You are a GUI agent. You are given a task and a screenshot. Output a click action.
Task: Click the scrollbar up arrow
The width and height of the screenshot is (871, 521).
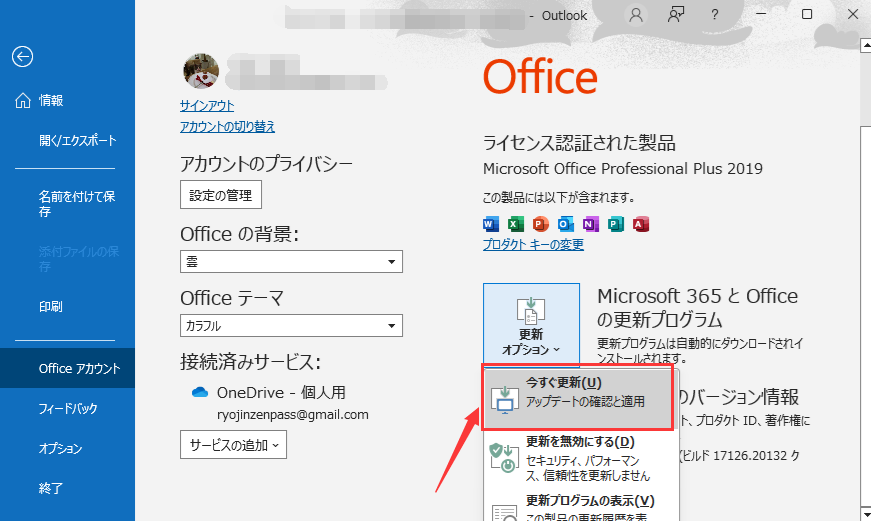(865, 46)
